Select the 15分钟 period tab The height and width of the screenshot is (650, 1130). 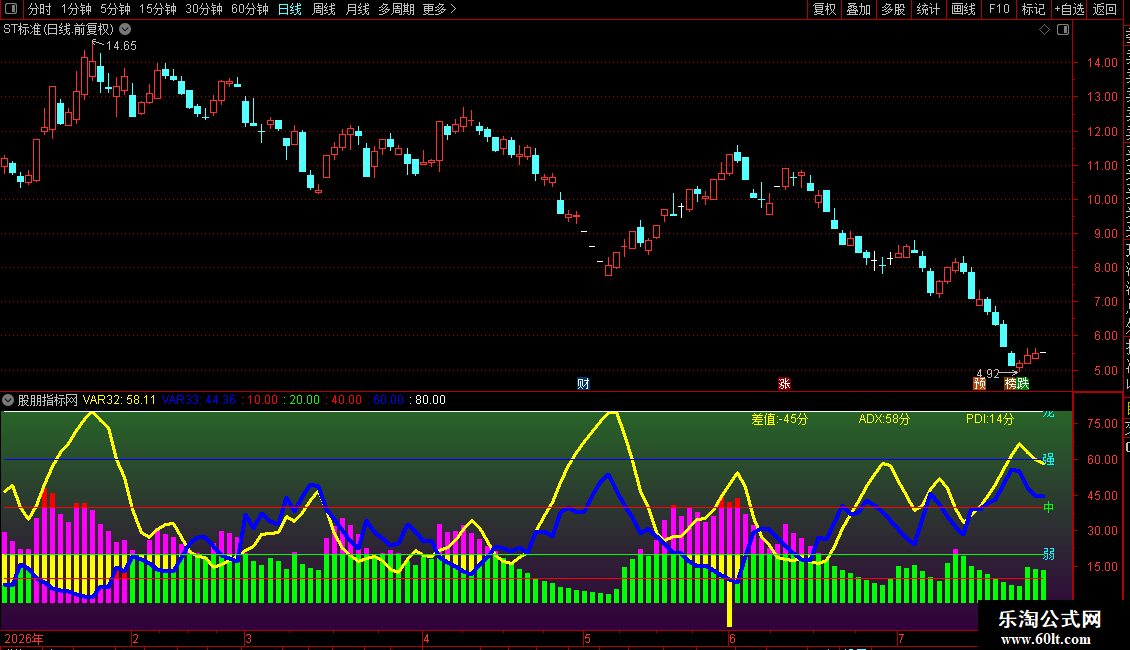[x=158, y=9]
